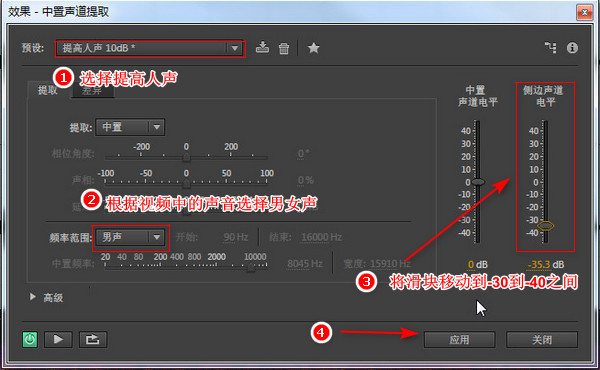Click the 应用 apply button
600x370 pixels.
pyautogui.click(x=459, y=339)
